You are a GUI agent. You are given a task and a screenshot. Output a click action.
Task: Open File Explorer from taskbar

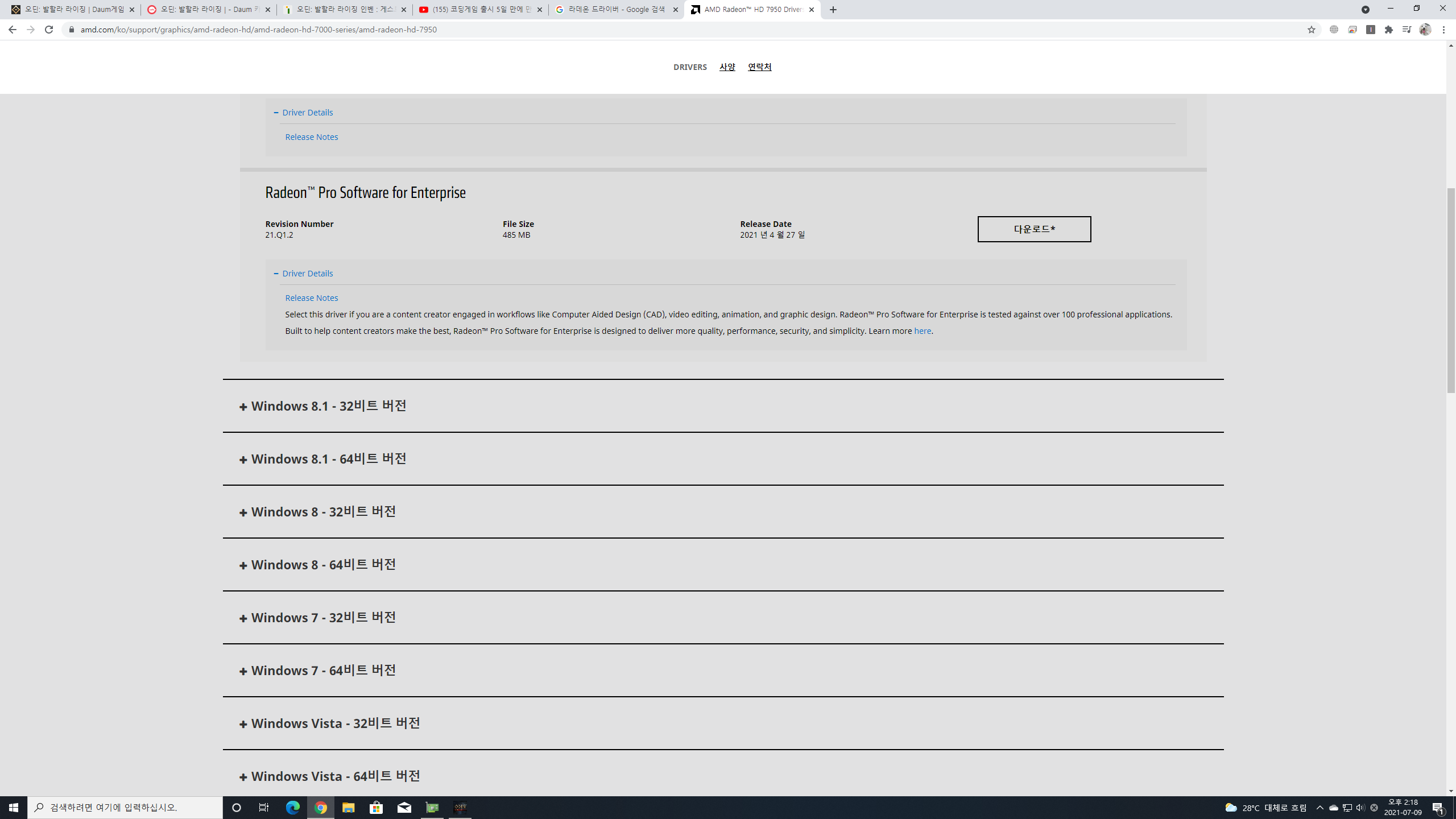pyautogui.click(x=348, y=807)
